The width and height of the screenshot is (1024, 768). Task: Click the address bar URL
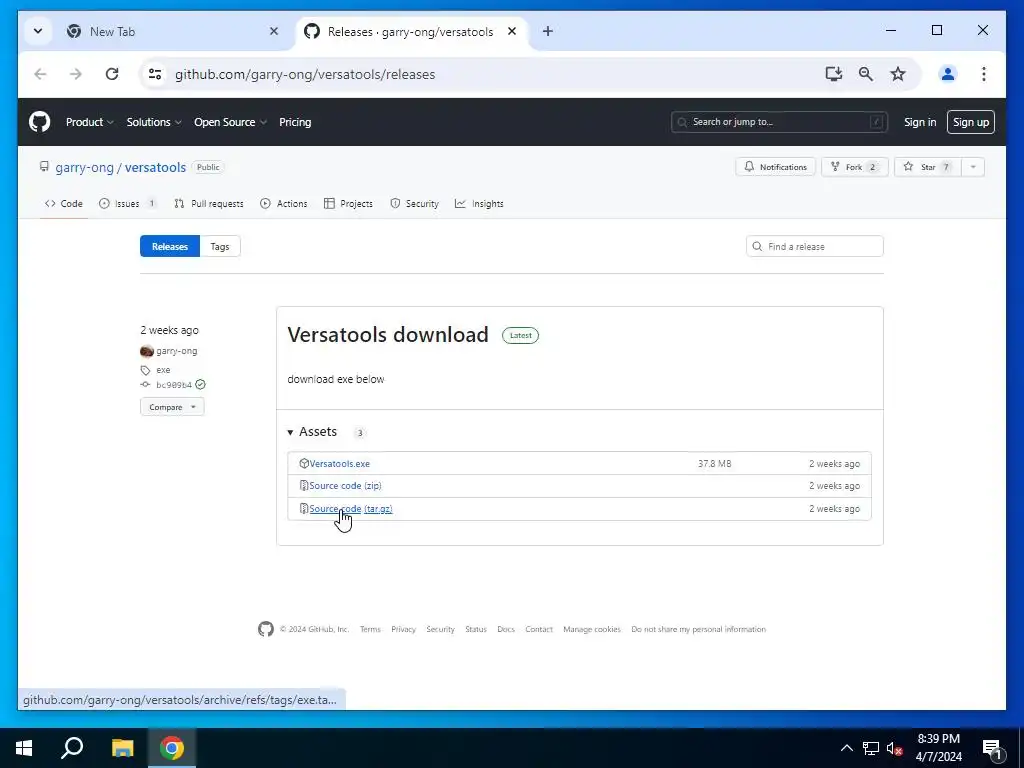click(305, 74)
